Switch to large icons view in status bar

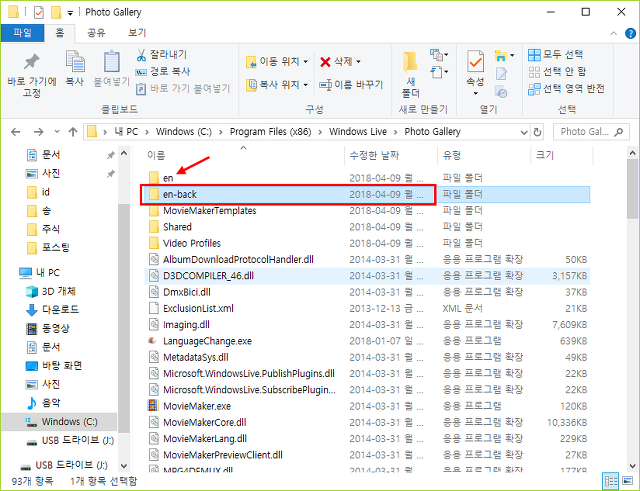[x=628, y=481]
